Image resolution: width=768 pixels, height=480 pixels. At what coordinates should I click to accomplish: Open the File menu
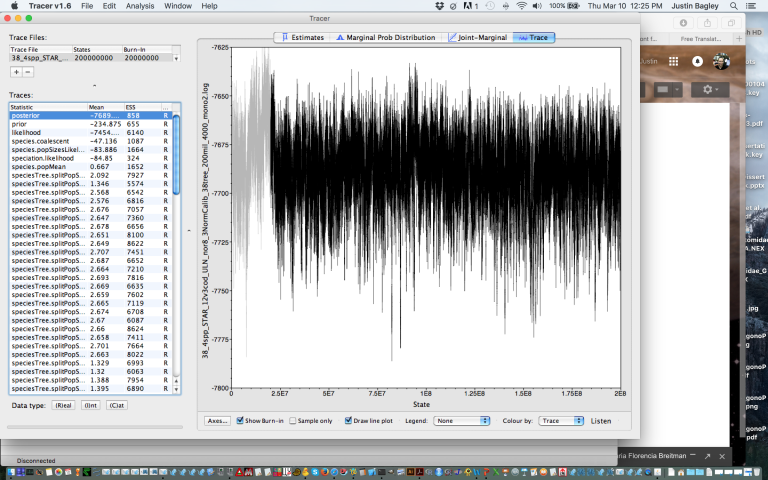point(87,6)
